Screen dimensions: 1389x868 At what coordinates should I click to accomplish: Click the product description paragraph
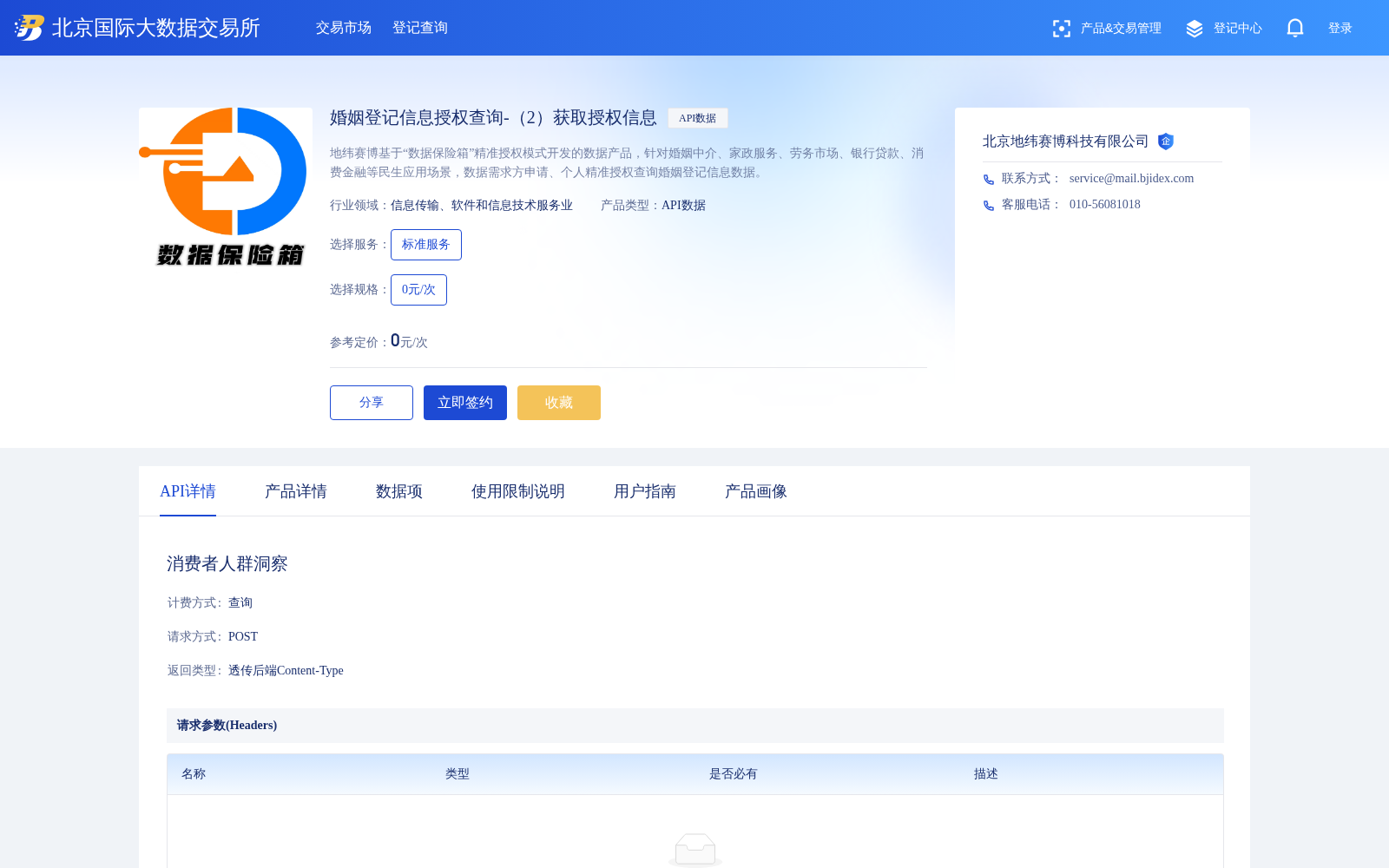(x=627, y=163)
